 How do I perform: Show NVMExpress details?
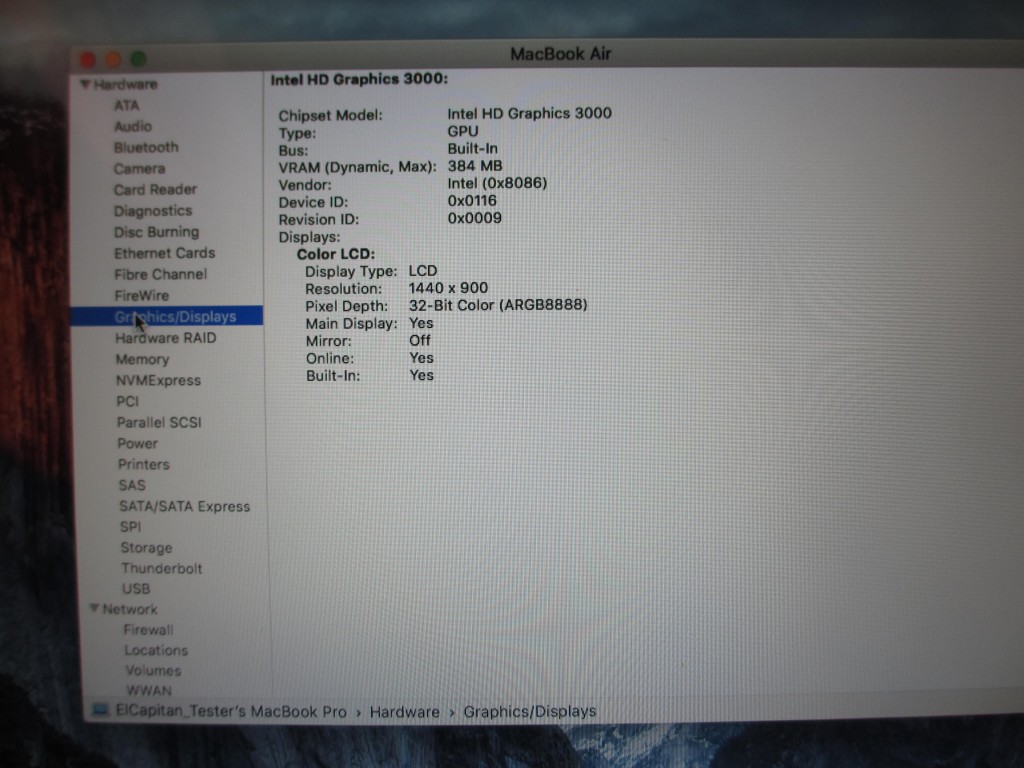click(158, 380)
